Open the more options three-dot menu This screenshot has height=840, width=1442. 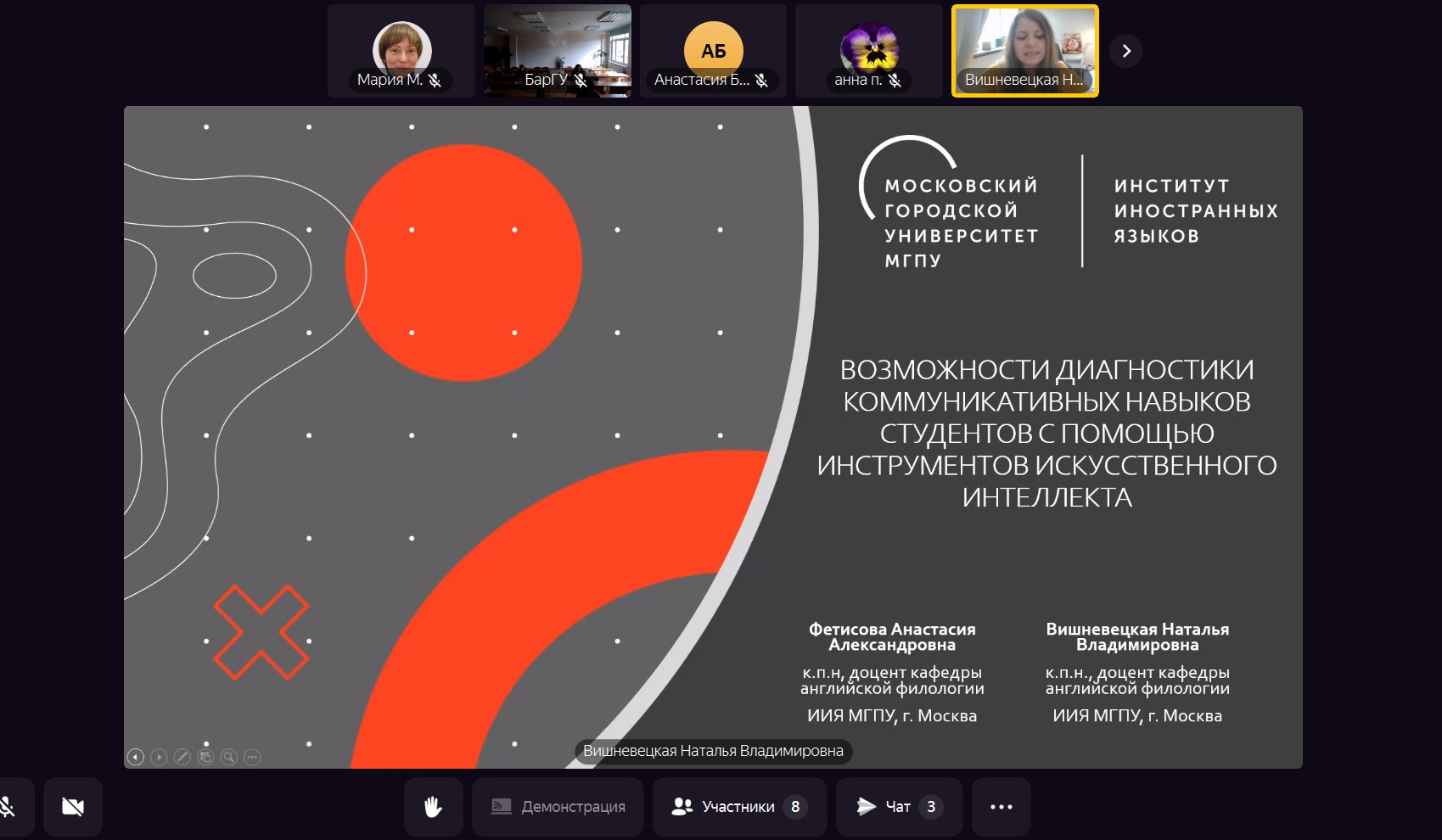tap(1002, 807)
